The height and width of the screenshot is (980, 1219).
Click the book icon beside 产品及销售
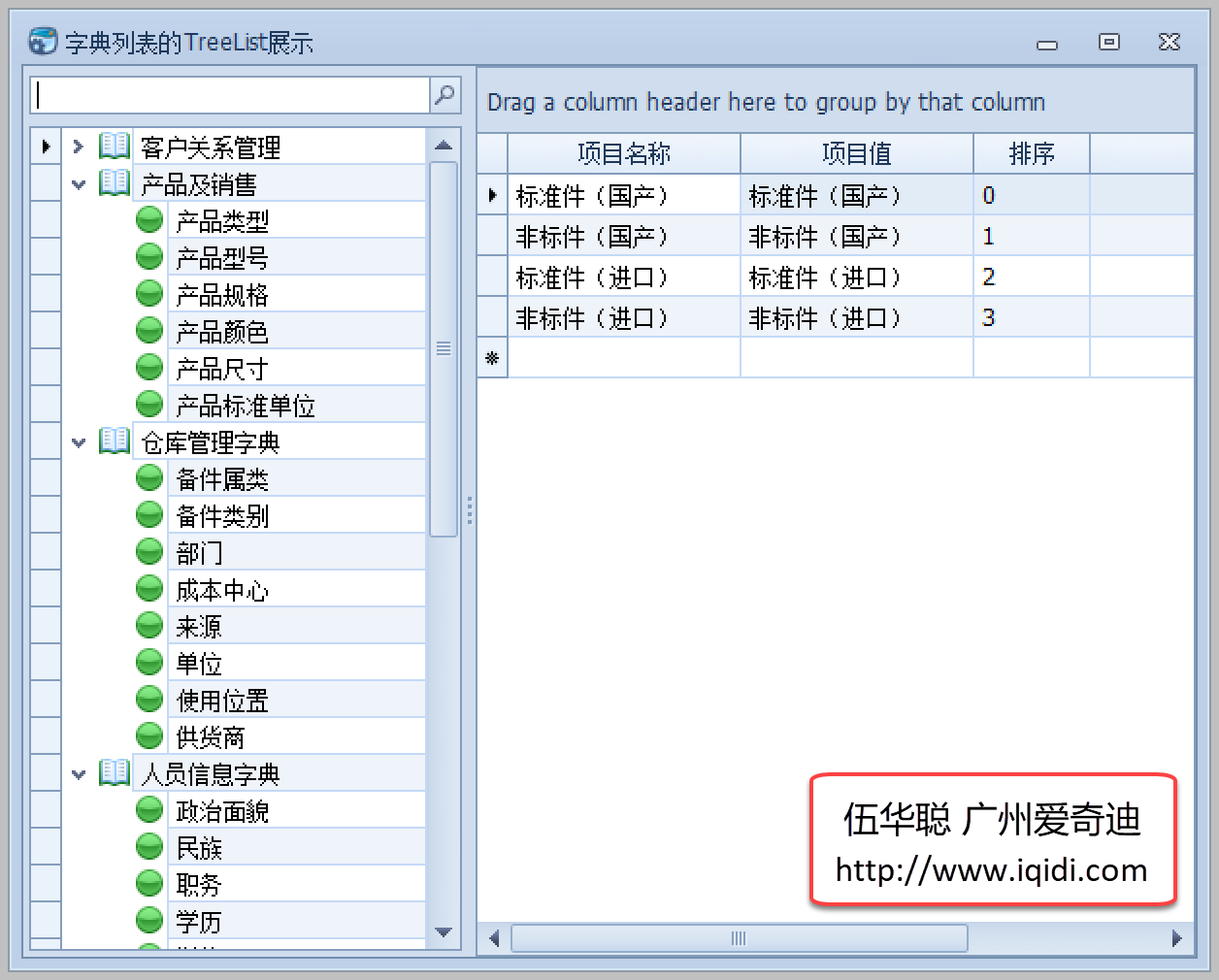click(x=115, y=183)
